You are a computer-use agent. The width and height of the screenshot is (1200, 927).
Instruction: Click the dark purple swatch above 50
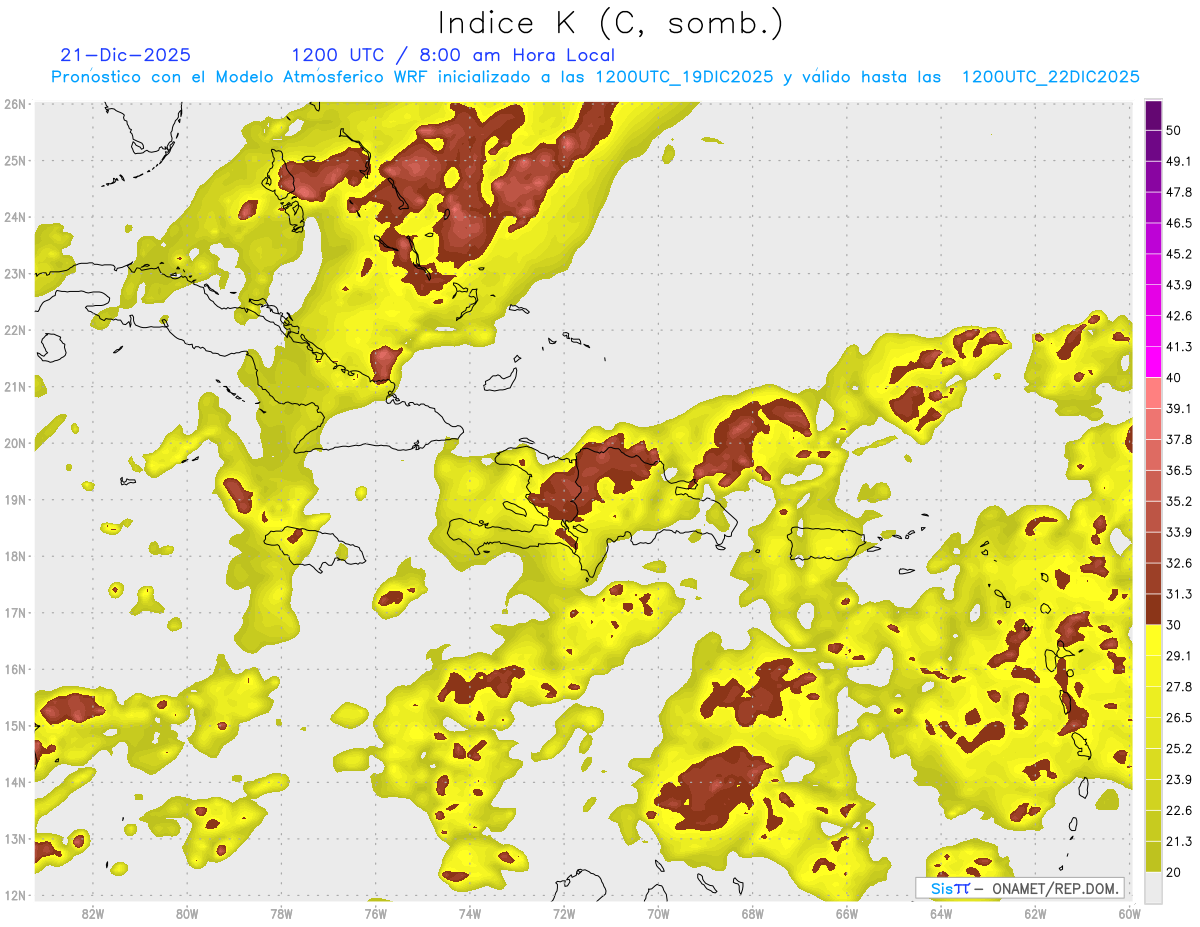(1154, 115)
